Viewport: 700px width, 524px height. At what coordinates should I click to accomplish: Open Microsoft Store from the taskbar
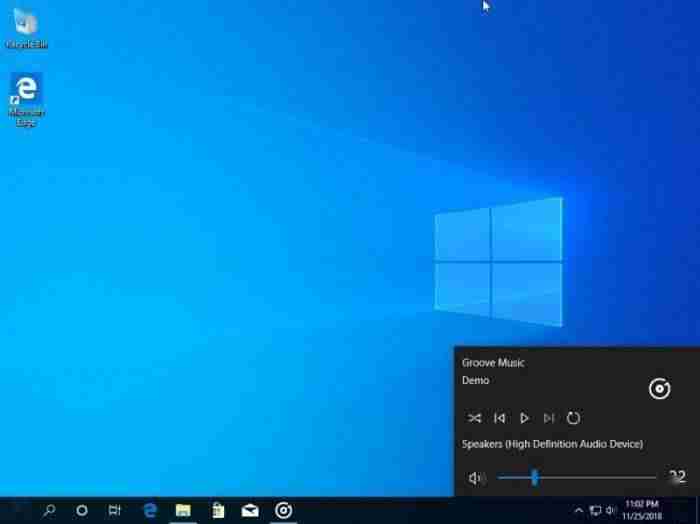pos(218,510)
